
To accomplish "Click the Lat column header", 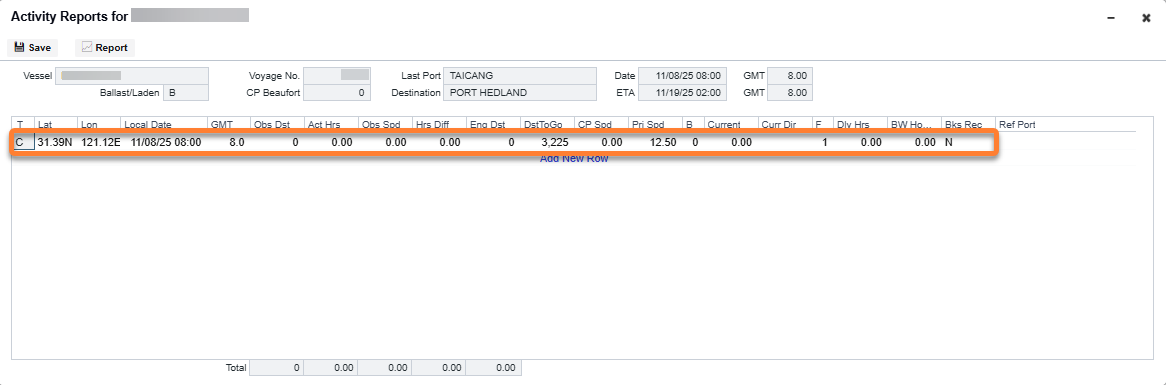I will coord(56,125).
